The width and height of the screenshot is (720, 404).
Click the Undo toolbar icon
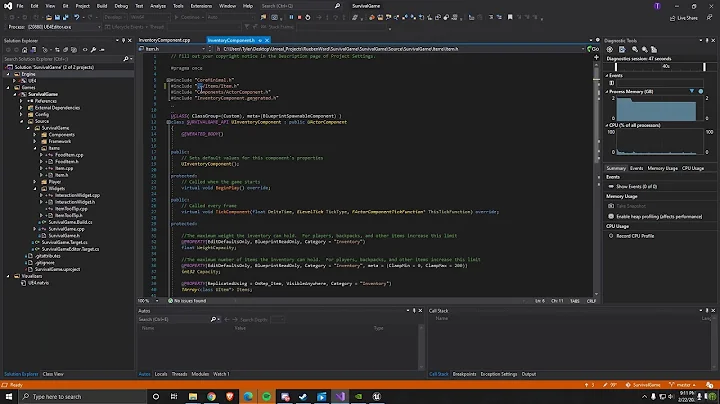pos(77,17)
